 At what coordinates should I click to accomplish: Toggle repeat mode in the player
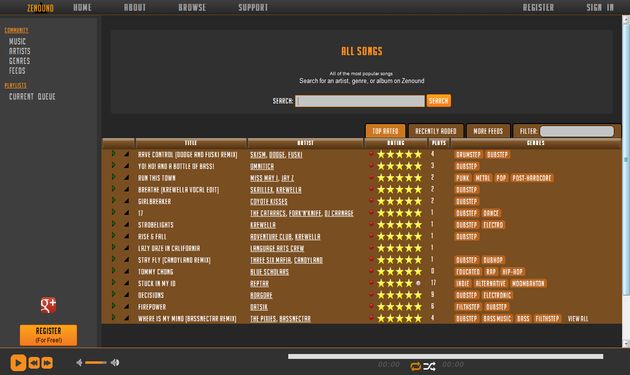[415, 366]
